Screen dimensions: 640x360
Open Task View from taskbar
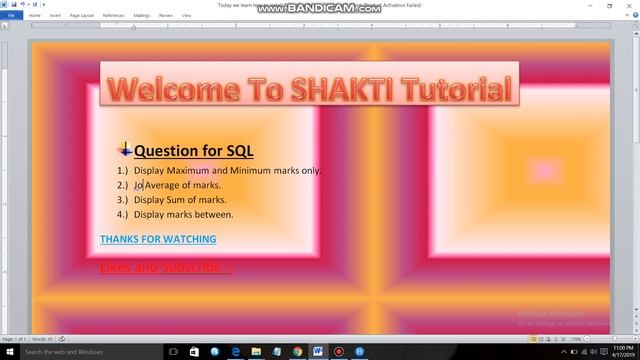point(173,352)
